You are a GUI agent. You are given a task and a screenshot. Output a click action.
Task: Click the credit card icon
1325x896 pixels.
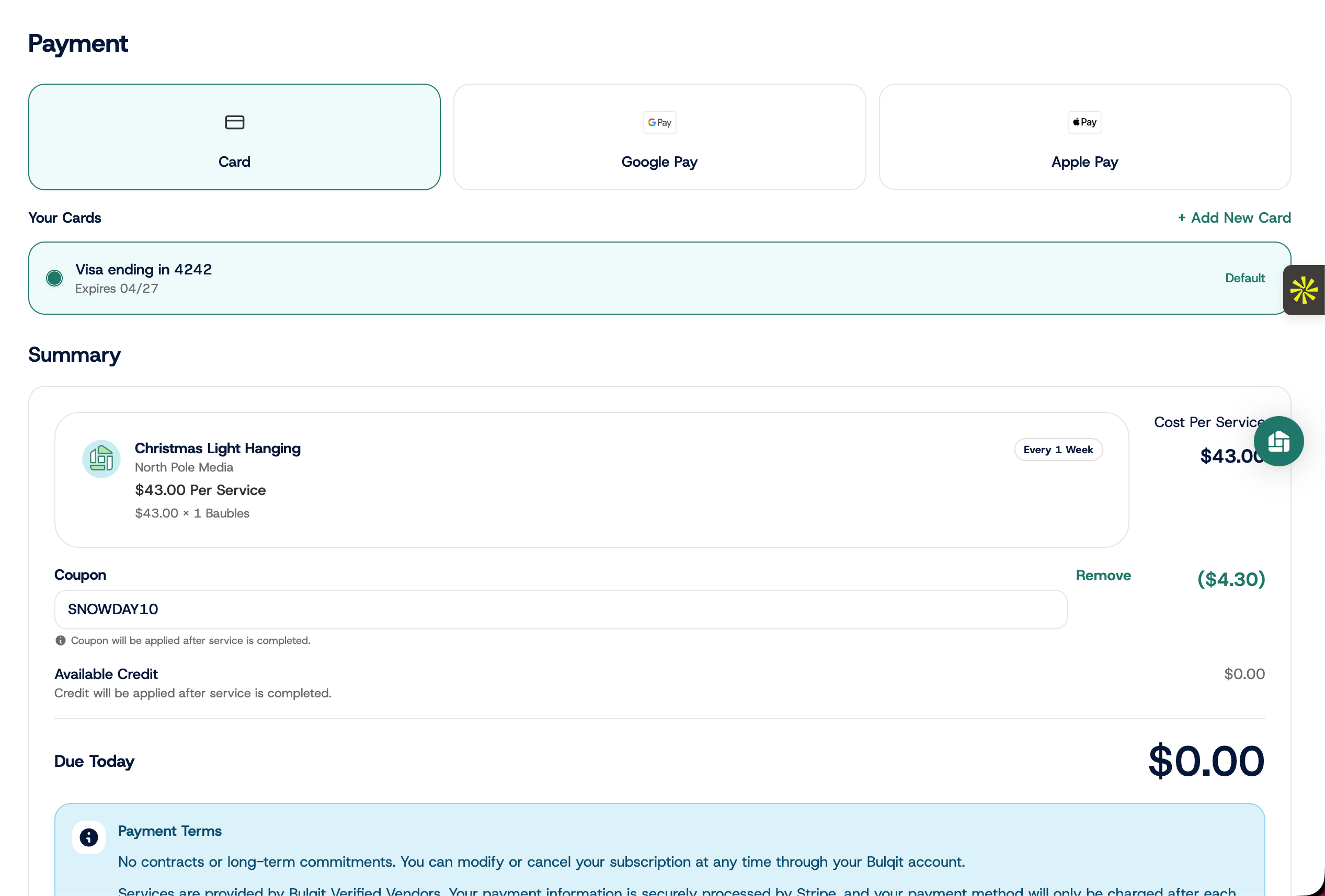pos(234,122)
